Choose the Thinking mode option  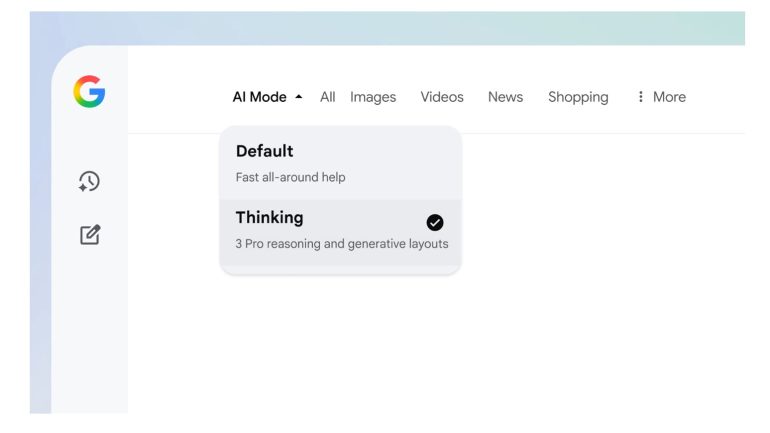pos(269,218)
